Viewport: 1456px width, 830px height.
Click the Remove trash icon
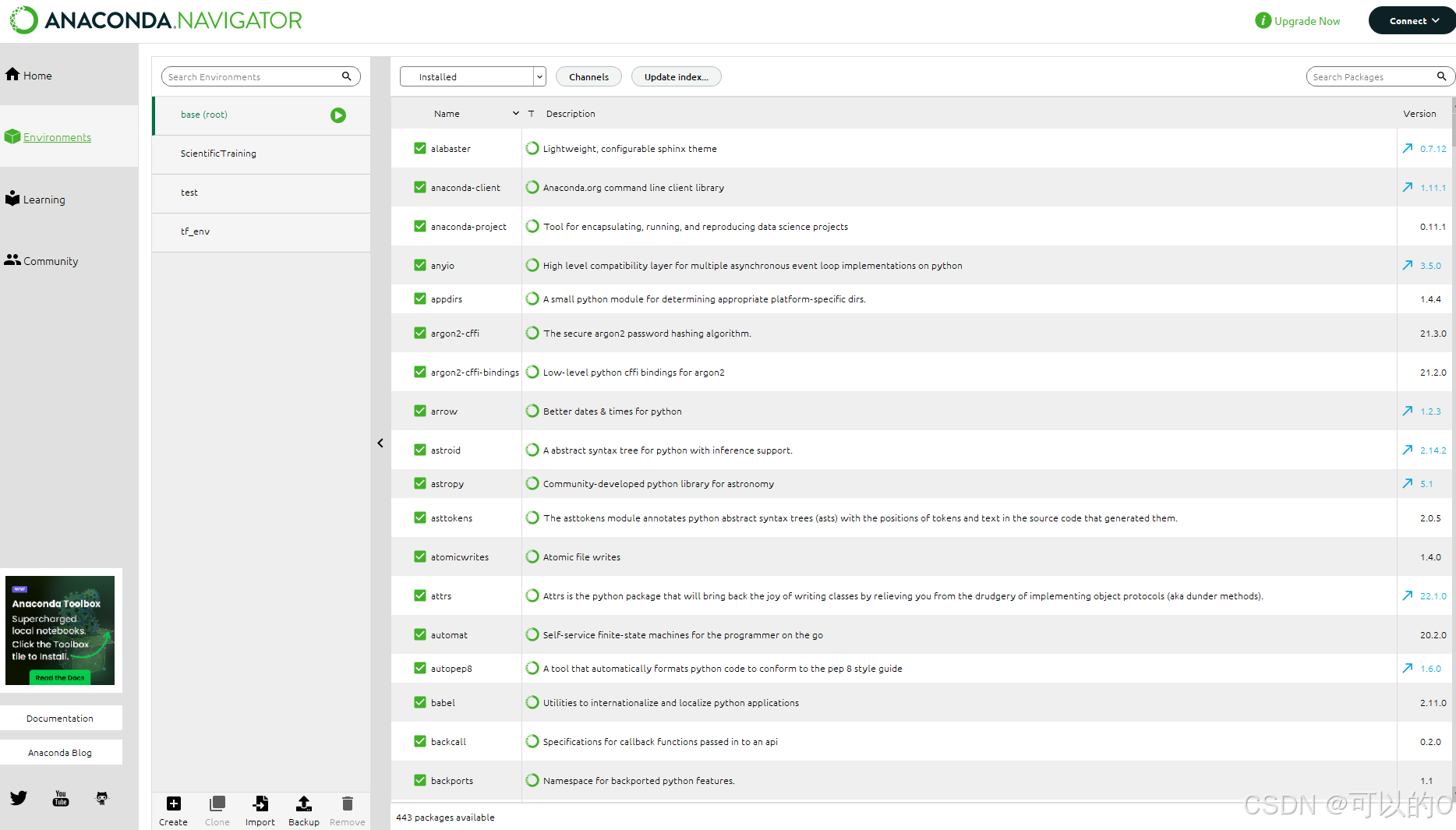tap(348, 804)
